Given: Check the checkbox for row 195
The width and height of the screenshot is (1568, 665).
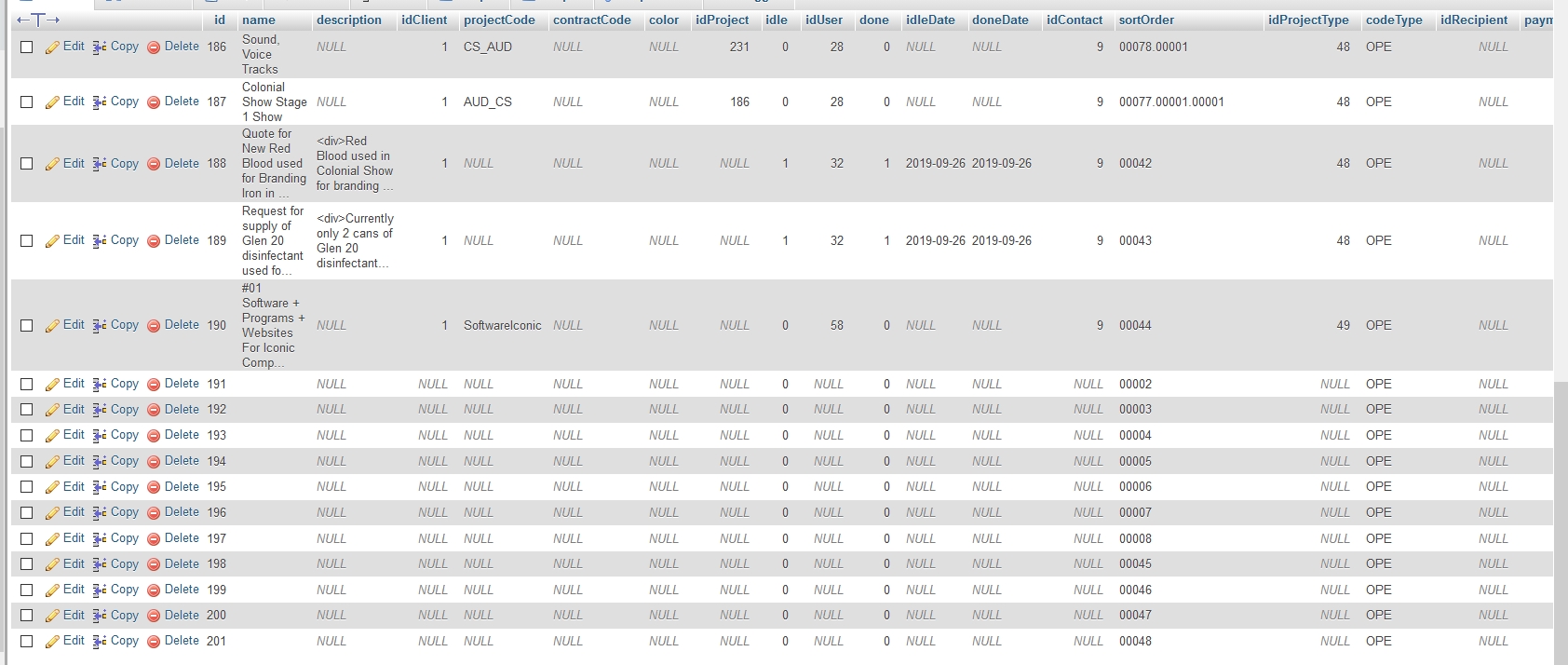Looking at the screenshot, I should [x=27, y=487].
